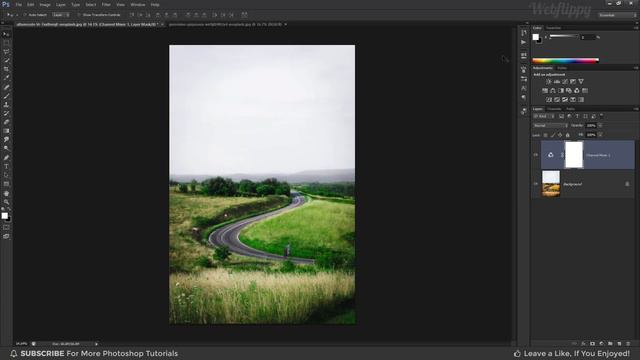Image resolution: width=640 pixels, height=360 pixels.
Task: Open the layer Fill dropdown arrow
Action: (600, 135)
